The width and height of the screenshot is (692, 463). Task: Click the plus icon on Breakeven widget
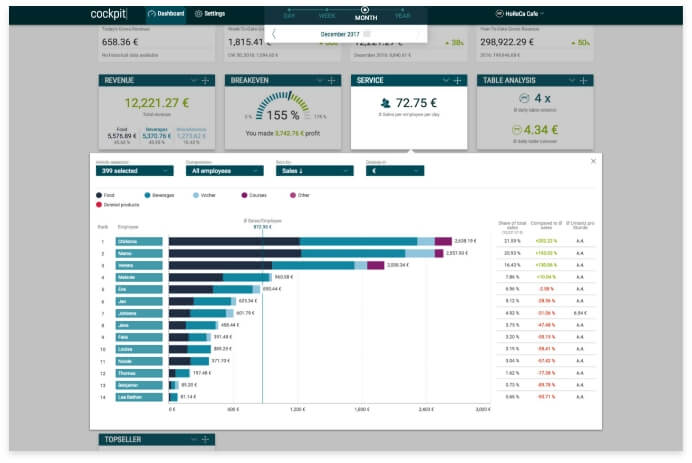tap(333, 80)
